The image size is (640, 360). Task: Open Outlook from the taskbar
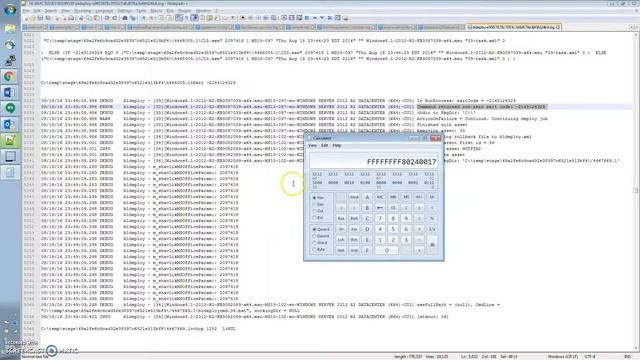click(x=10, y=124)
